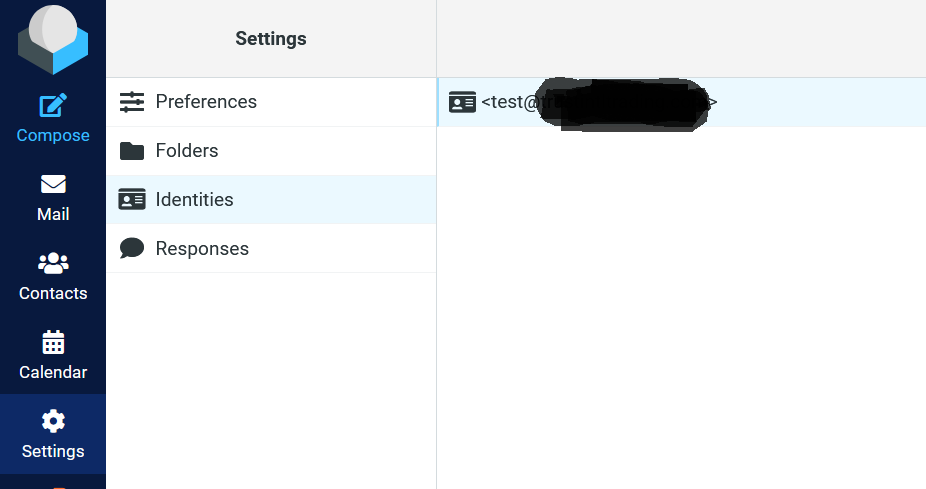
Task: Click the Contacts people icon
Action: pyautogui.click(x=53, y=263)
